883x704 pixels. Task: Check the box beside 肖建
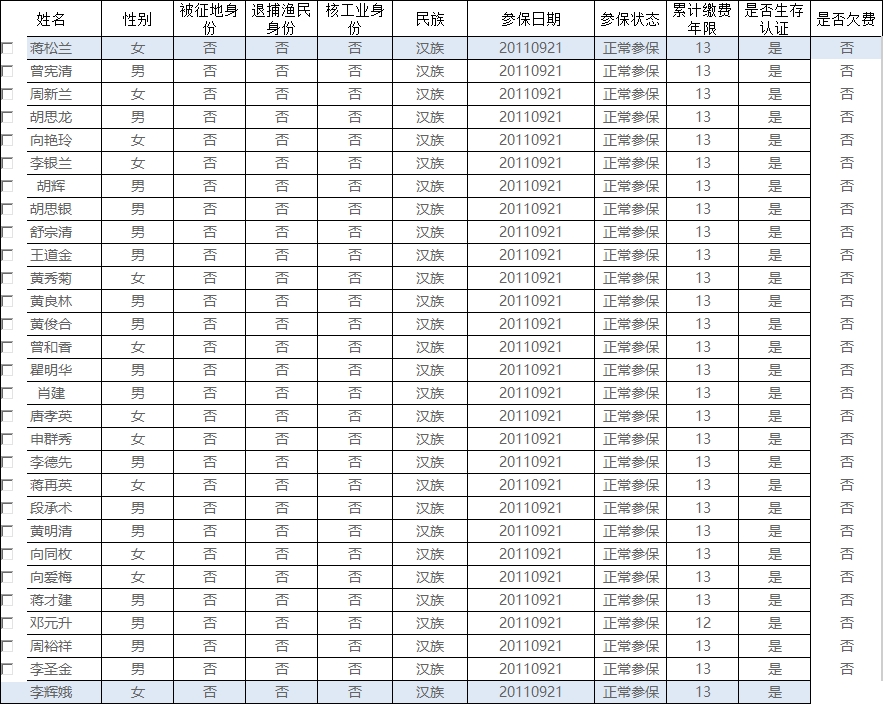8,393
